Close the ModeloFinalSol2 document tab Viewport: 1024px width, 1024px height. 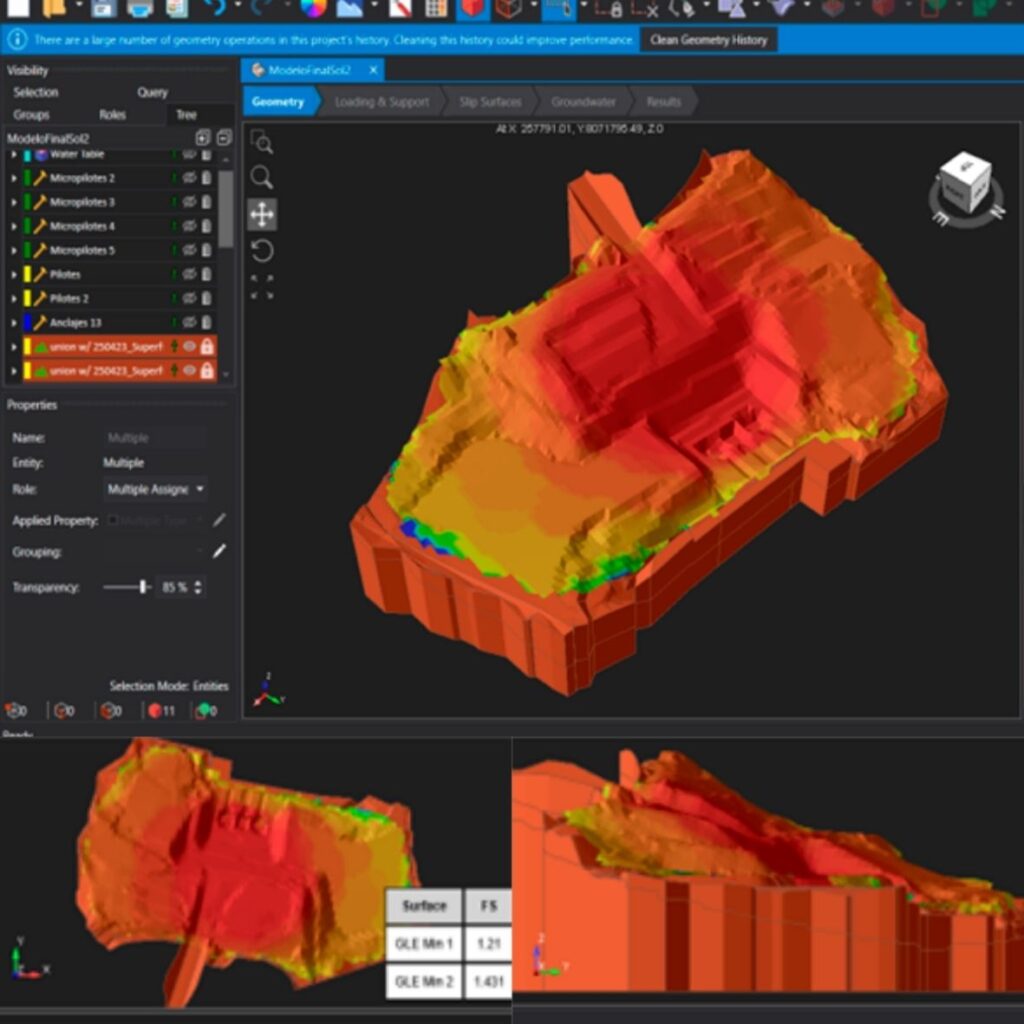tap(374, 70)
